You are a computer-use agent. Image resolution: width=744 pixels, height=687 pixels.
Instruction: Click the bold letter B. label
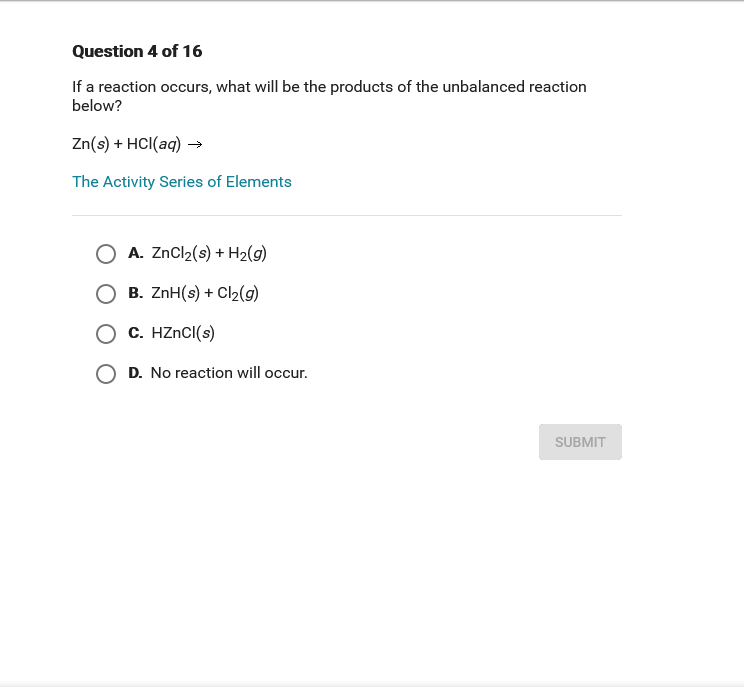pos(136,294)
